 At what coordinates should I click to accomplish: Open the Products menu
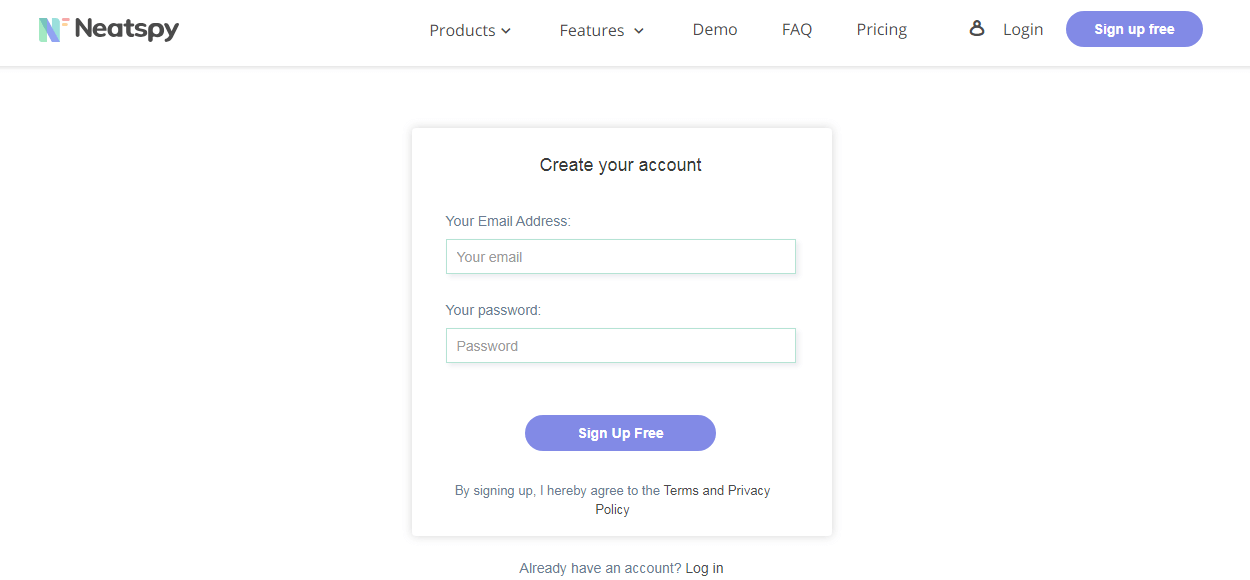click(462, 31)
